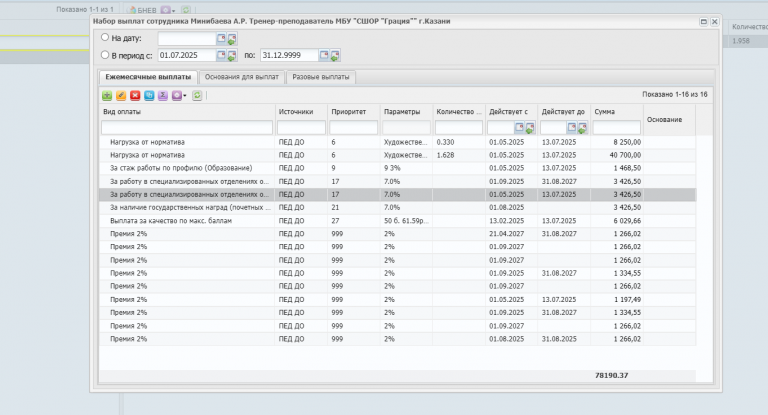Click quantity cell 0.330
The width and height of the screenshot is (768, 415).
click(x=445, y=142)
